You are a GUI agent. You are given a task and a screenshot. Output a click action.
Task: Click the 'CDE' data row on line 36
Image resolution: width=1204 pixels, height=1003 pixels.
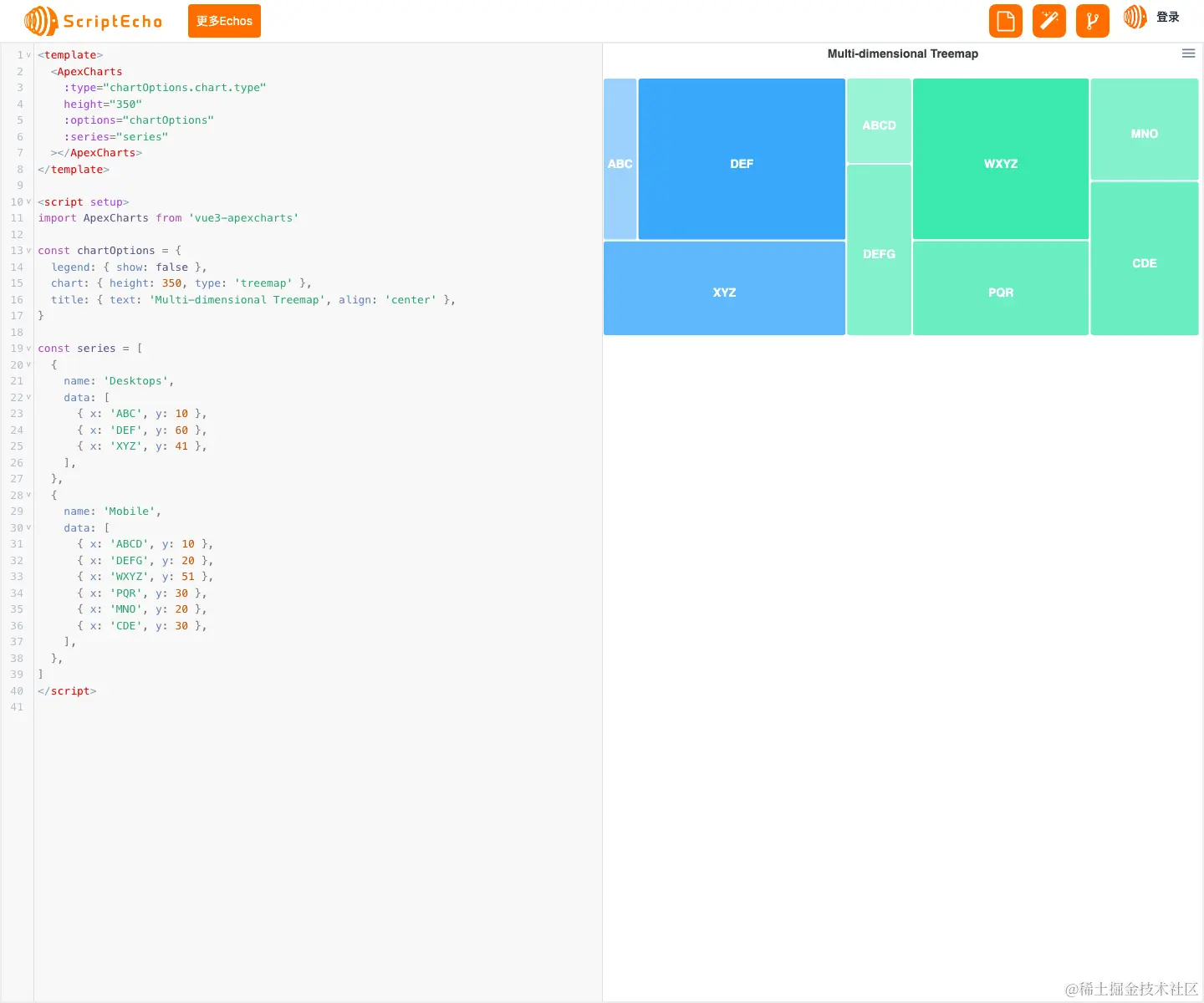tap(142, 626)
